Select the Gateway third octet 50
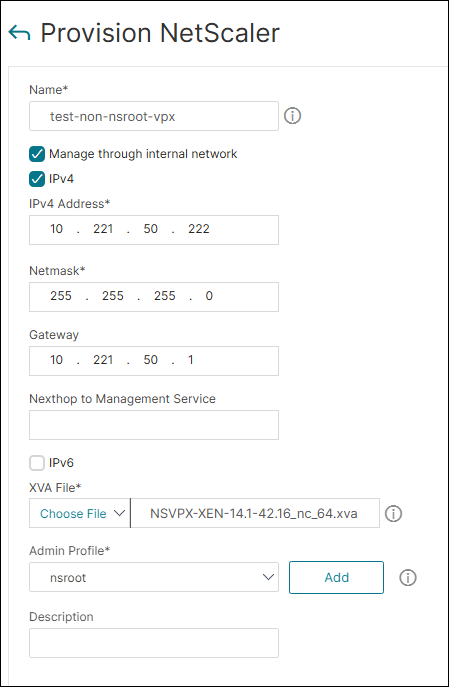The width and height of the screenshot is (449, 687). [x=150, y=360]
